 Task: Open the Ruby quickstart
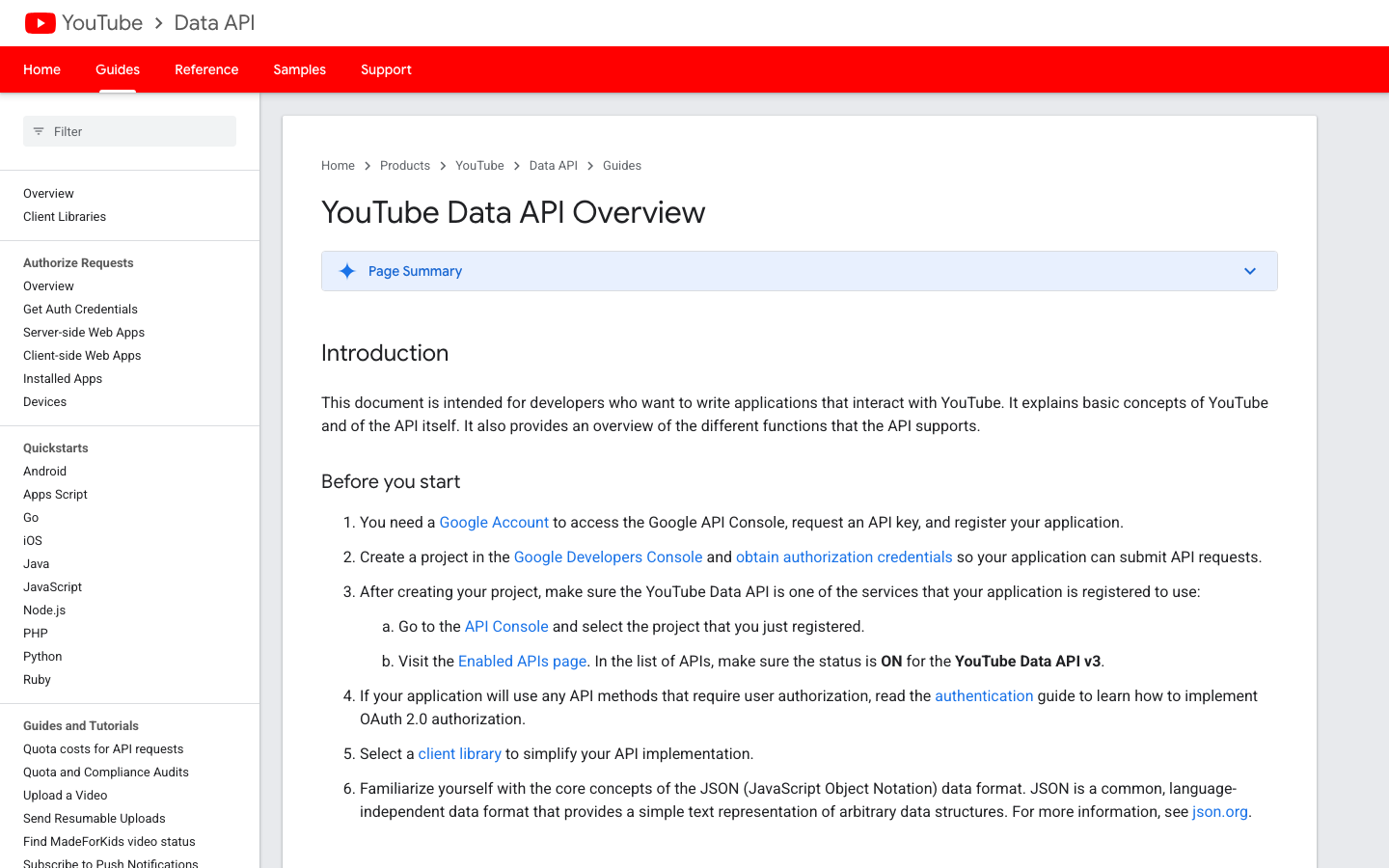pyautogui.click(x=37, y=680)
